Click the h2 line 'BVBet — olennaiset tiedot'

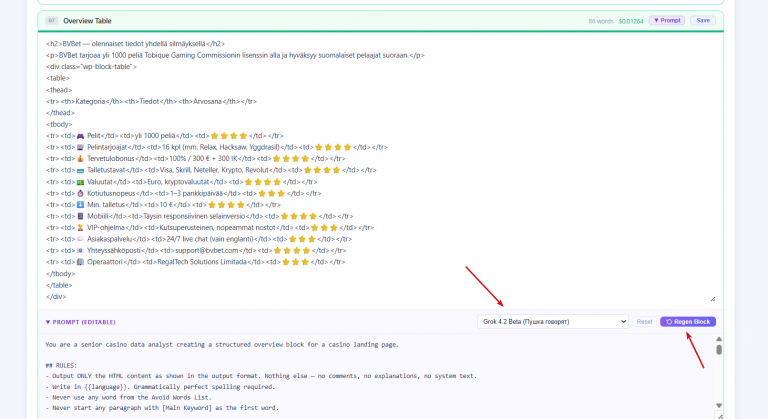(x=135, y=44)
